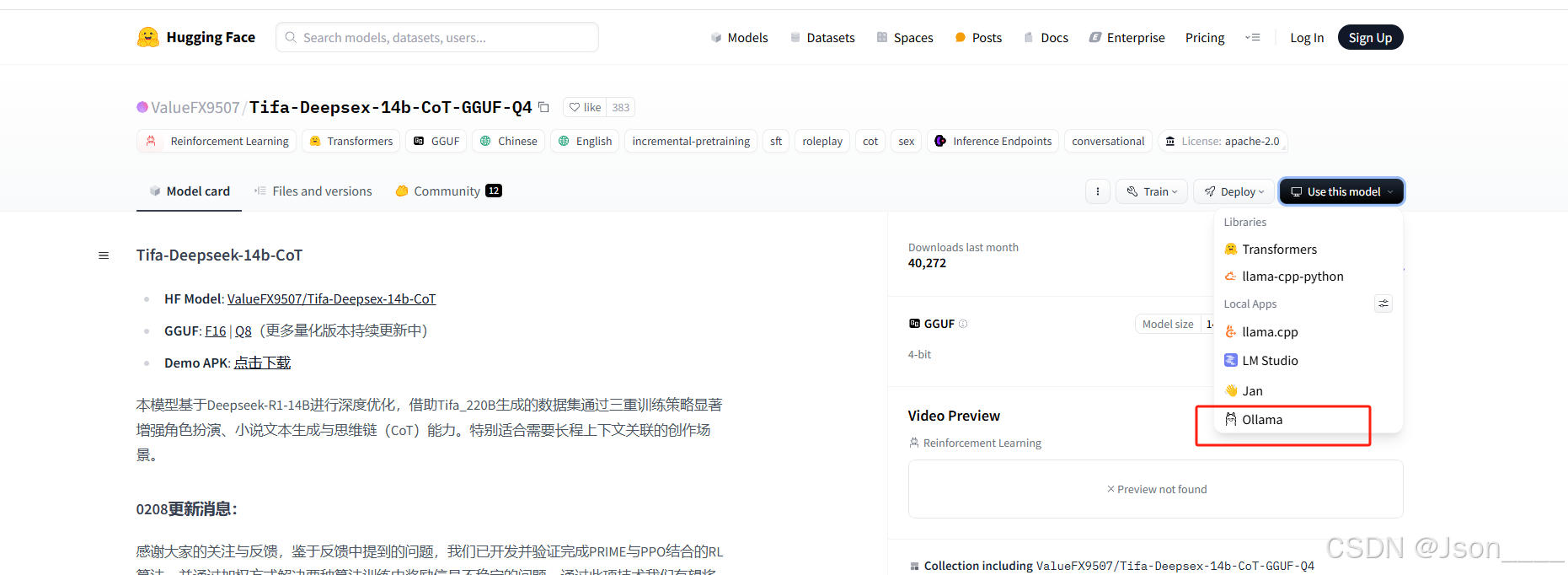Viewport: 1568px width, 575px height.
Task: Click the Sign Up button
Action: tap(1370, 37)
